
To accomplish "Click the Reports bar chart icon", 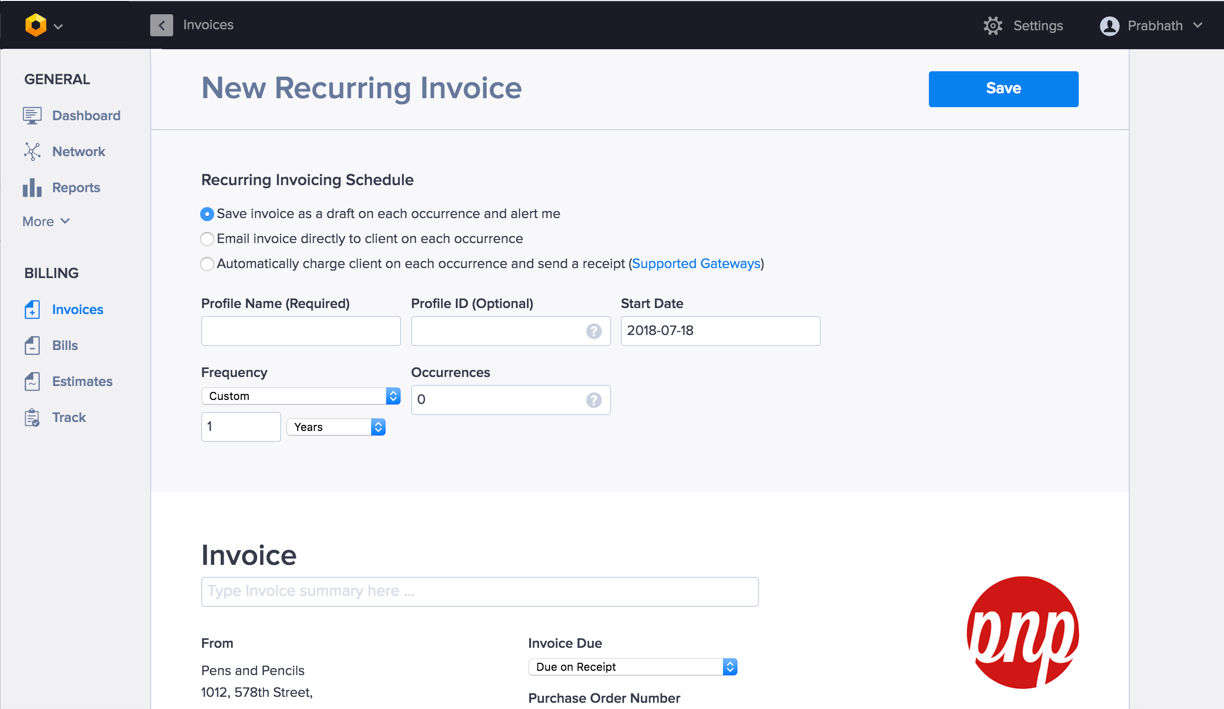I will 32,188.
